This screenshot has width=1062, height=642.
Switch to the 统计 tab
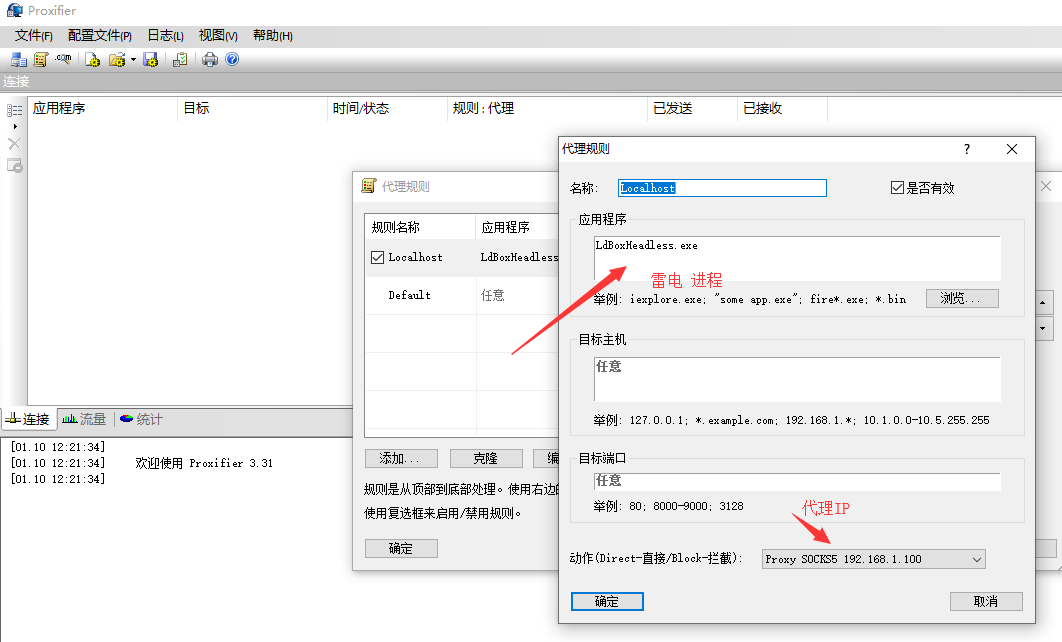tap(142, 419)
